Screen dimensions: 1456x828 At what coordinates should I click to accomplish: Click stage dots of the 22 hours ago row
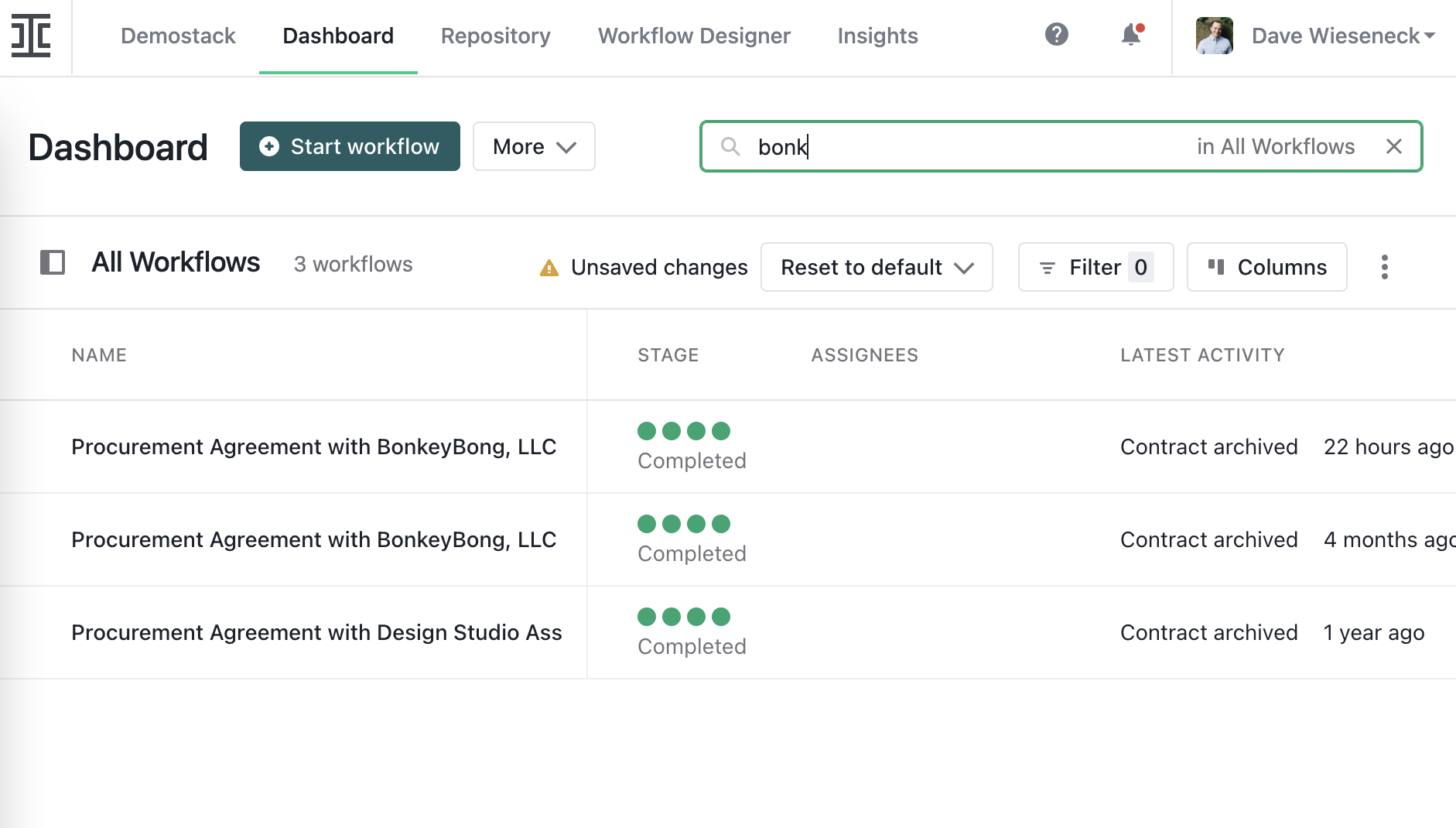tap(684, 431)
